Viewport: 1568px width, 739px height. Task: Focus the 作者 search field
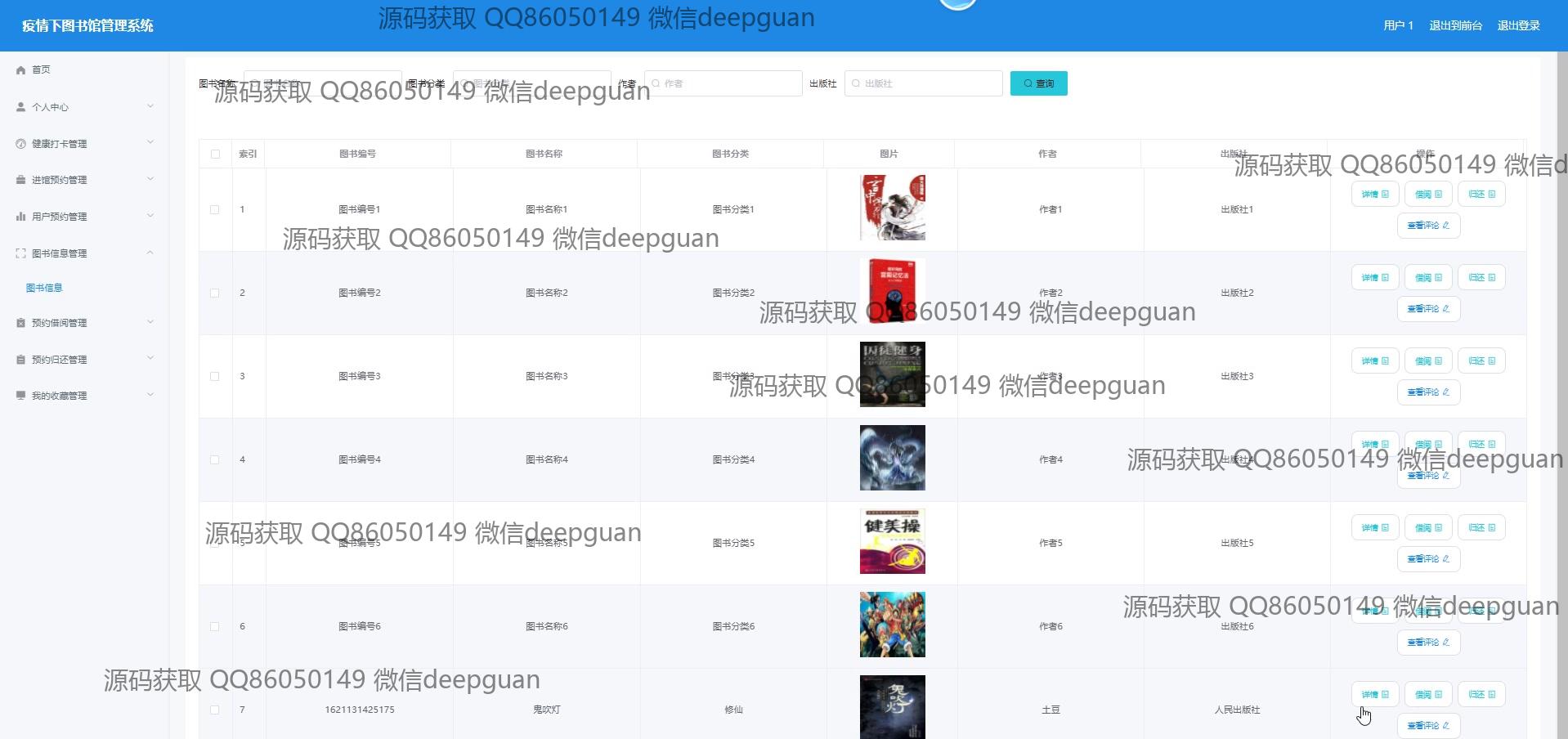(x=723, y=83)
